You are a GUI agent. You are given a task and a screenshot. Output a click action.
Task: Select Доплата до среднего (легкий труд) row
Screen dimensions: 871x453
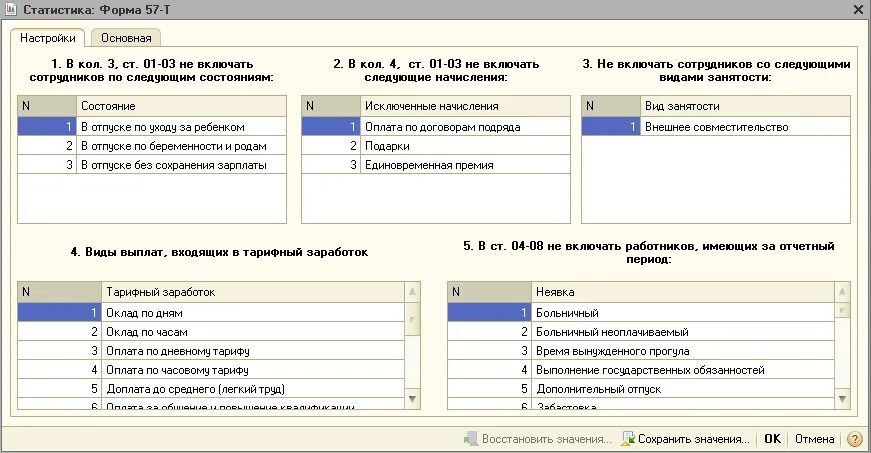pyautogui.click(x=211, y=388)
